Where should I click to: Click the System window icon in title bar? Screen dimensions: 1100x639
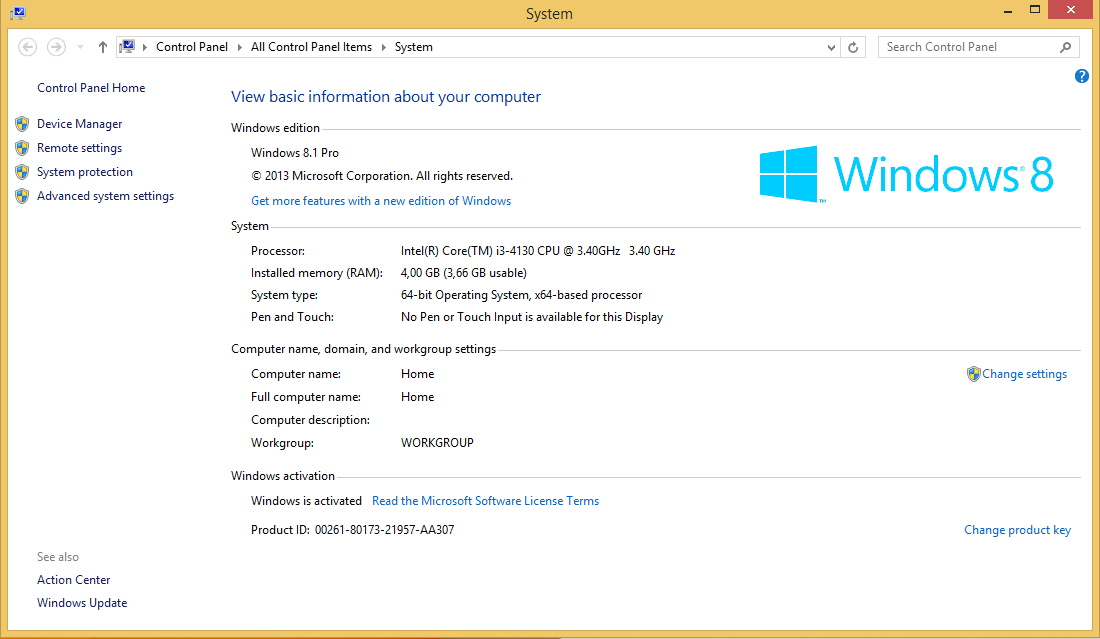(18, 13)
